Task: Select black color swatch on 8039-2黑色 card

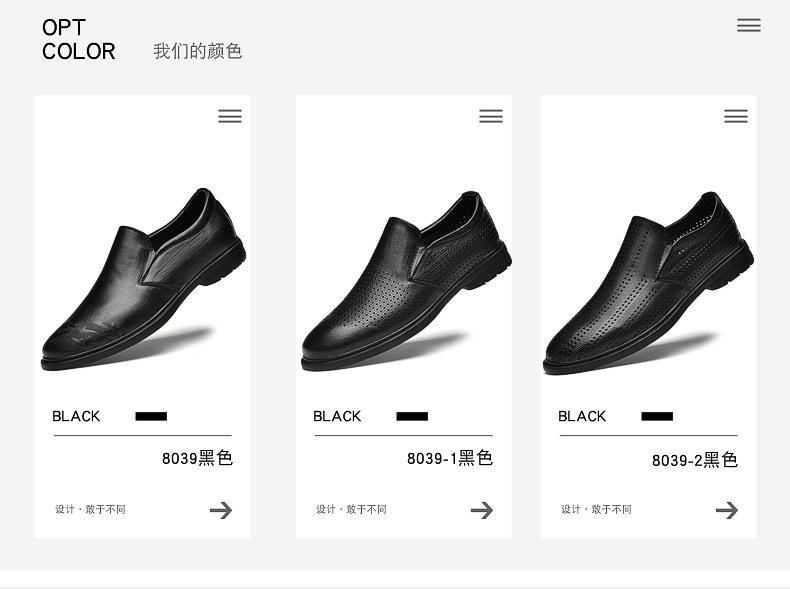Action: click(657, 416)
